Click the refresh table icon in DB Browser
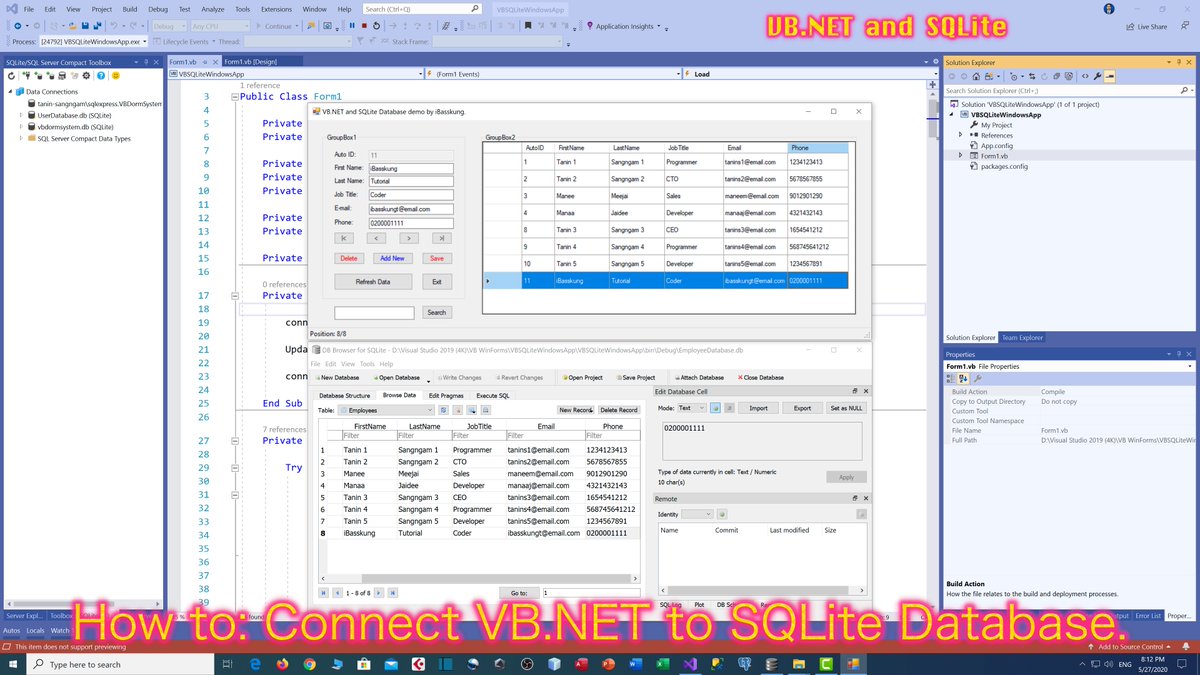The image size is (1200, 675). coord(443,410)
